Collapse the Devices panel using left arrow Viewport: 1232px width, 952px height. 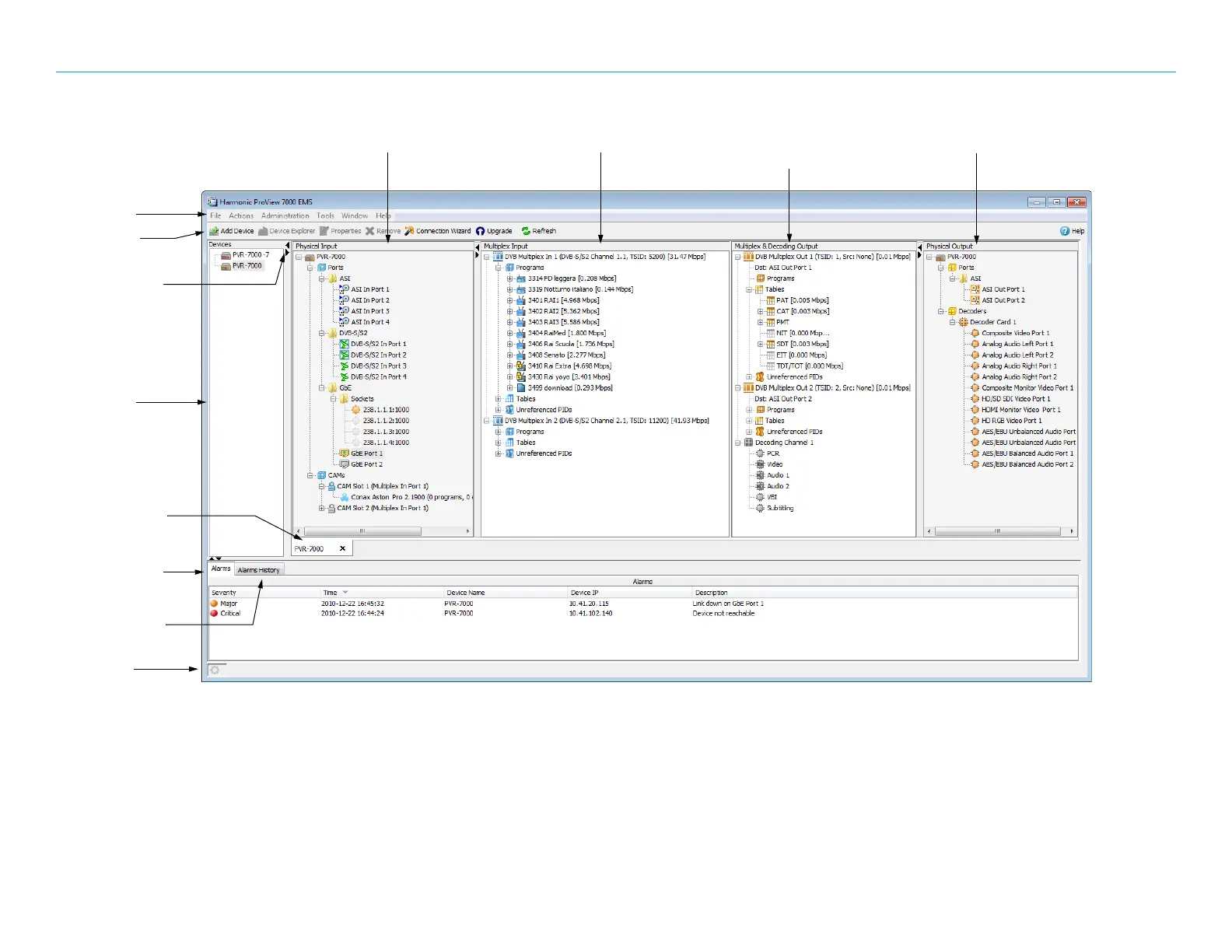287,246
